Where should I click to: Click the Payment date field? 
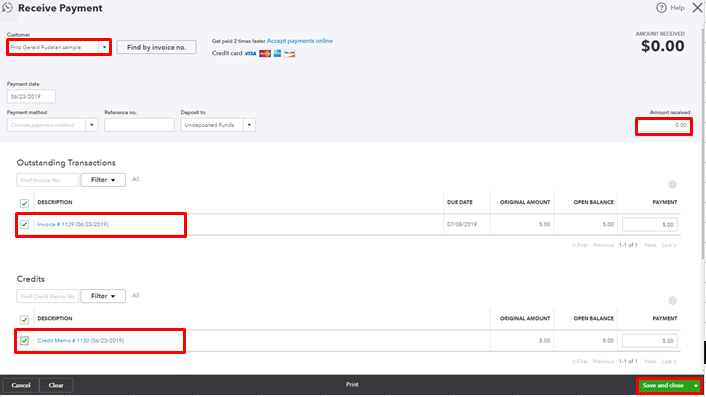click(x=31, y=96)
